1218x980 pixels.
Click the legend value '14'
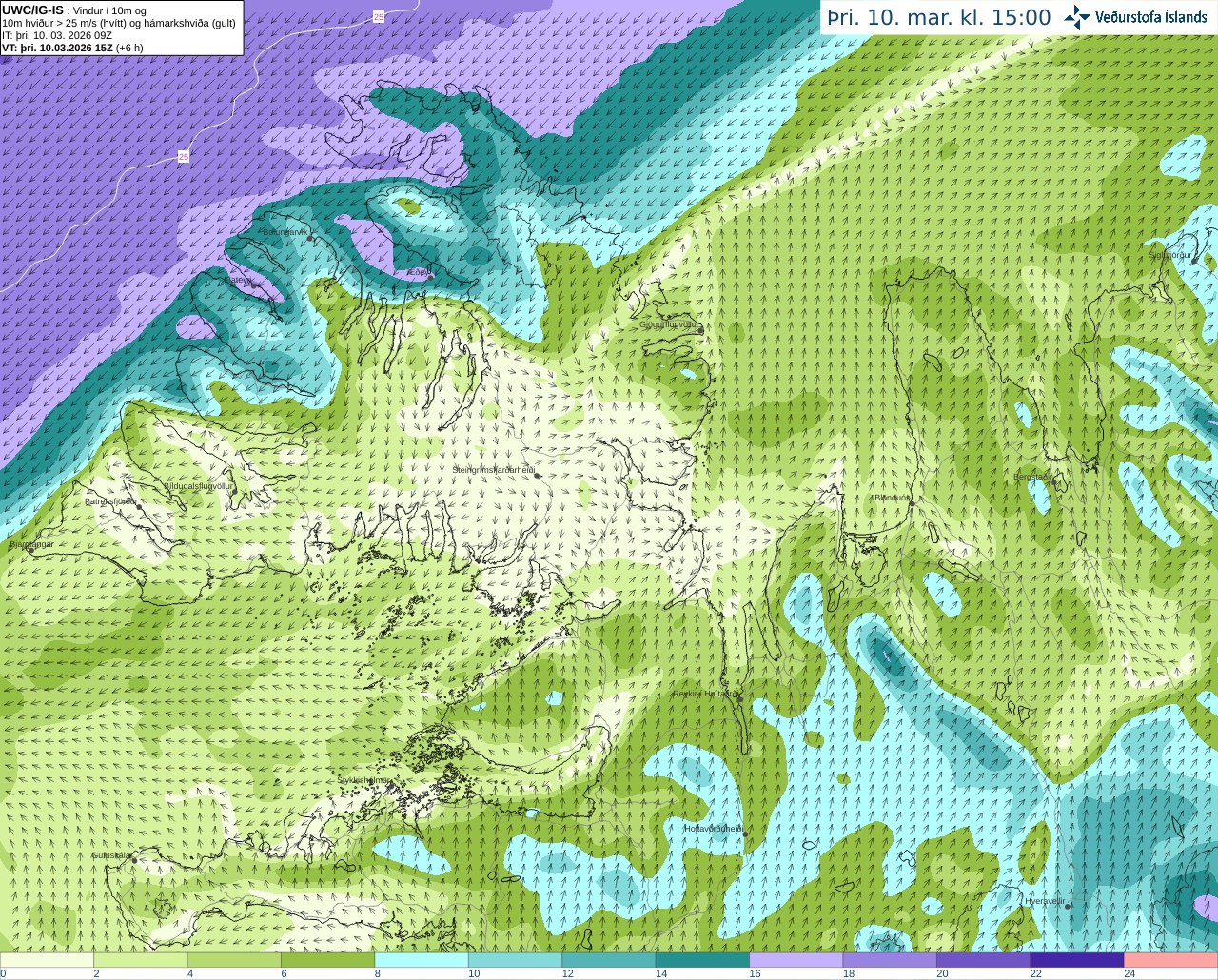tap(661, 973)
